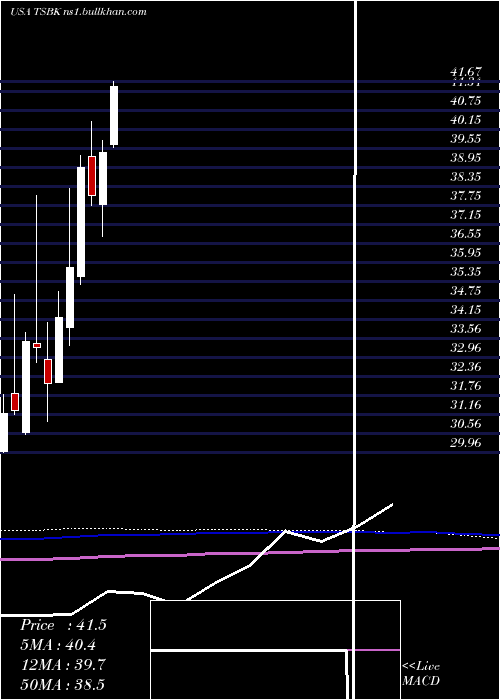
Task: Click the Price : 41.5 readout
Action: click(63, 625)
